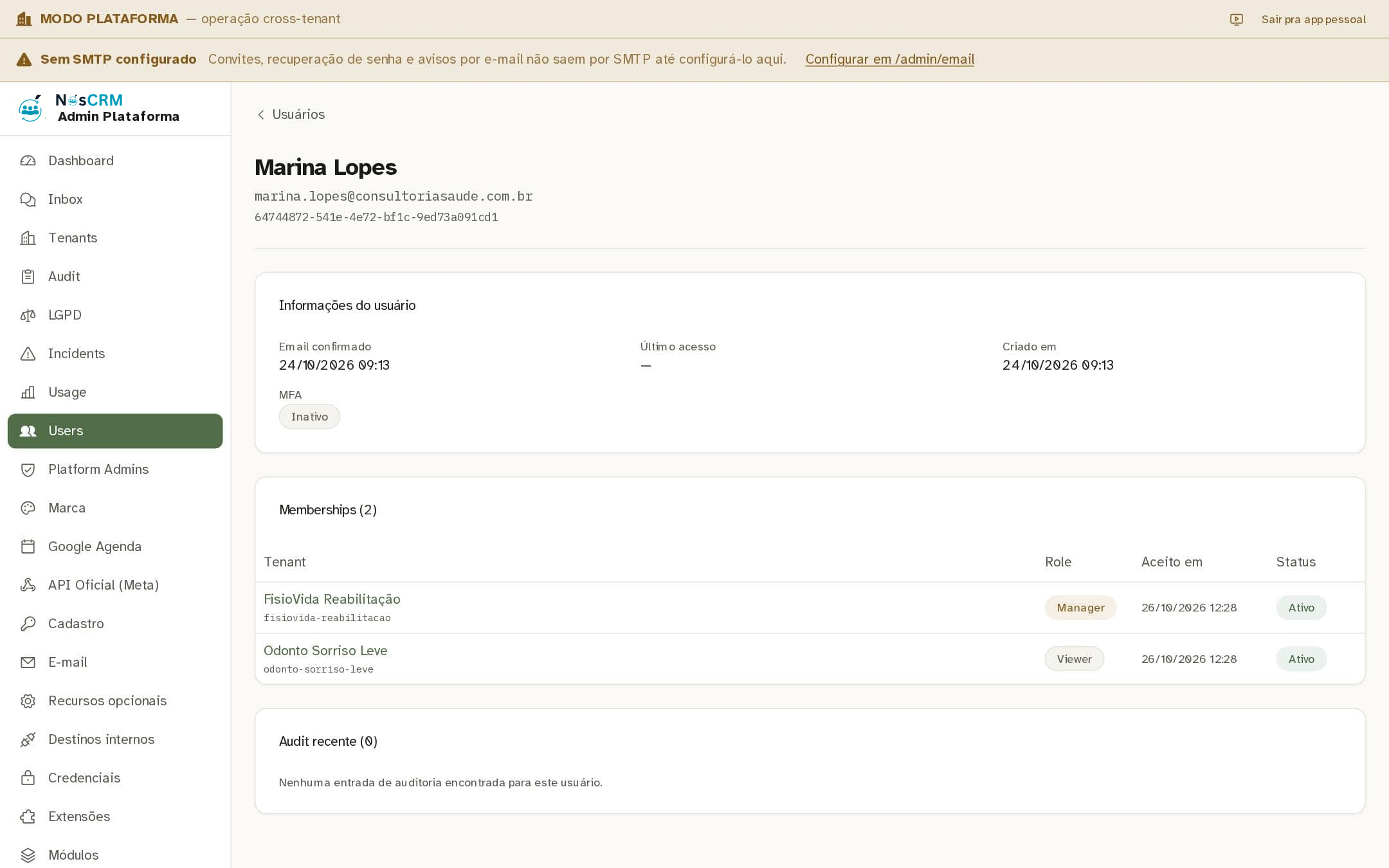Click the Platform Admins shield icon

(28, 469)
